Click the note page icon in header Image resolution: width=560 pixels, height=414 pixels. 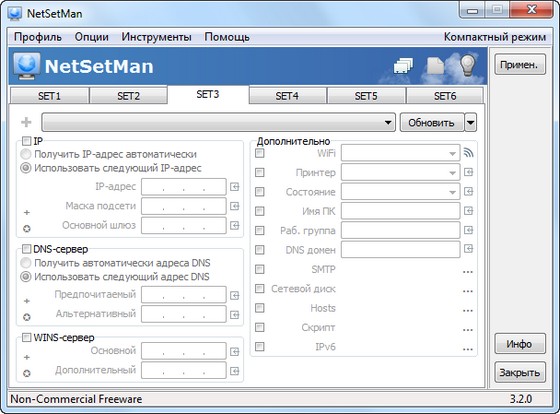pos(435,66)
